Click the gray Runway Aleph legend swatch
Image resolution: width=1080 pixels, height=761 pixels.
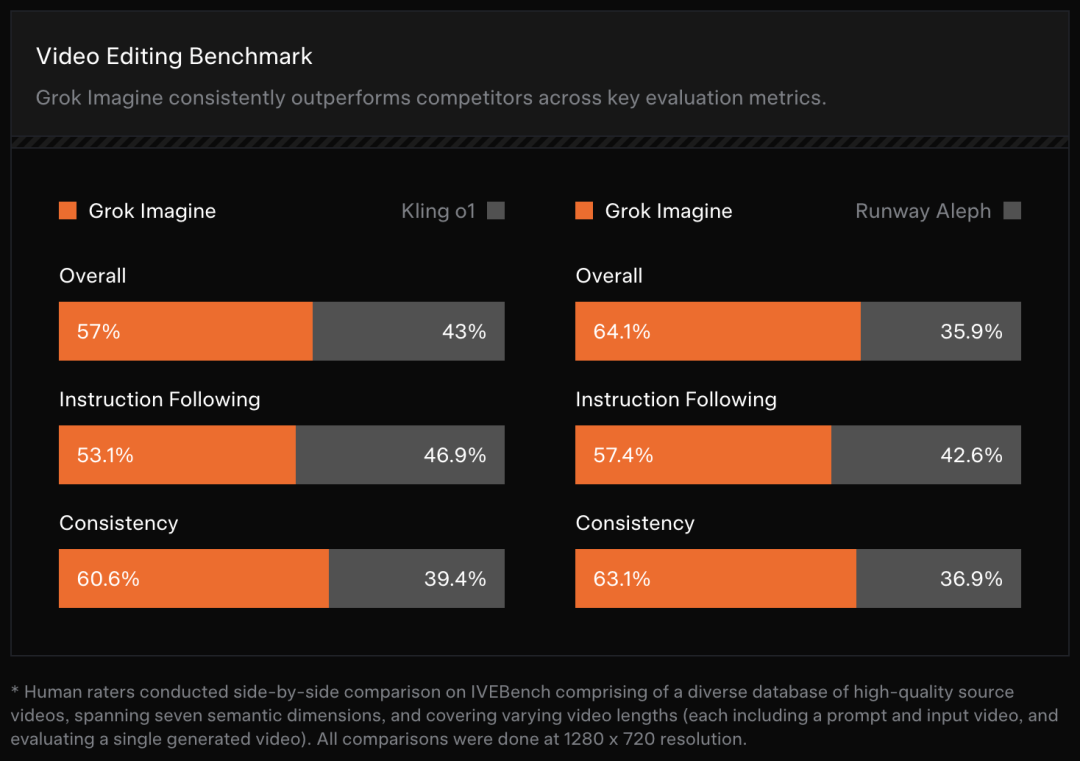point(1012,211)
